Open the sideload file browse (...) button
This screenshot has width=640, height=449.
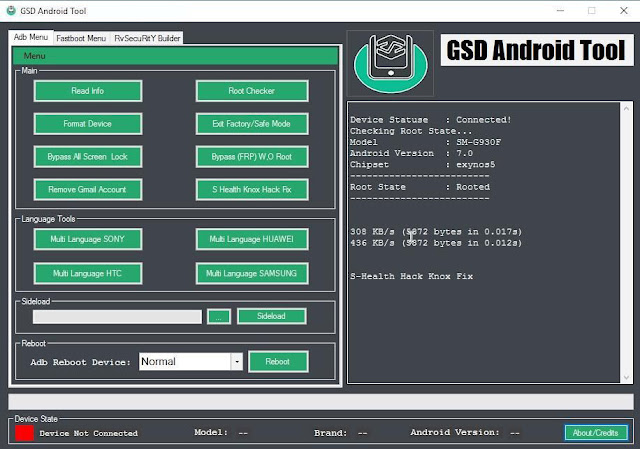click(219, 317)
